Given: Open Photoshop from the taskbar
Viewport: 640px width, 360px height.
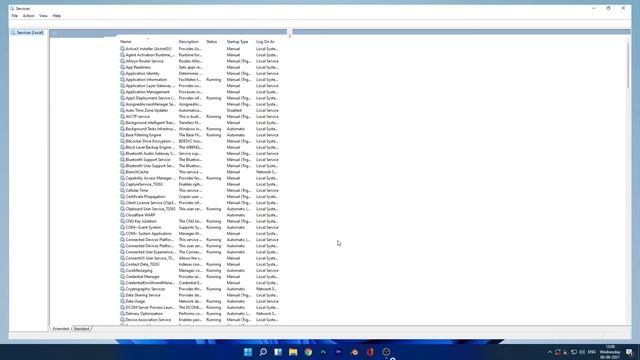Looking at the screenshot, I should [x=323, y=352].
